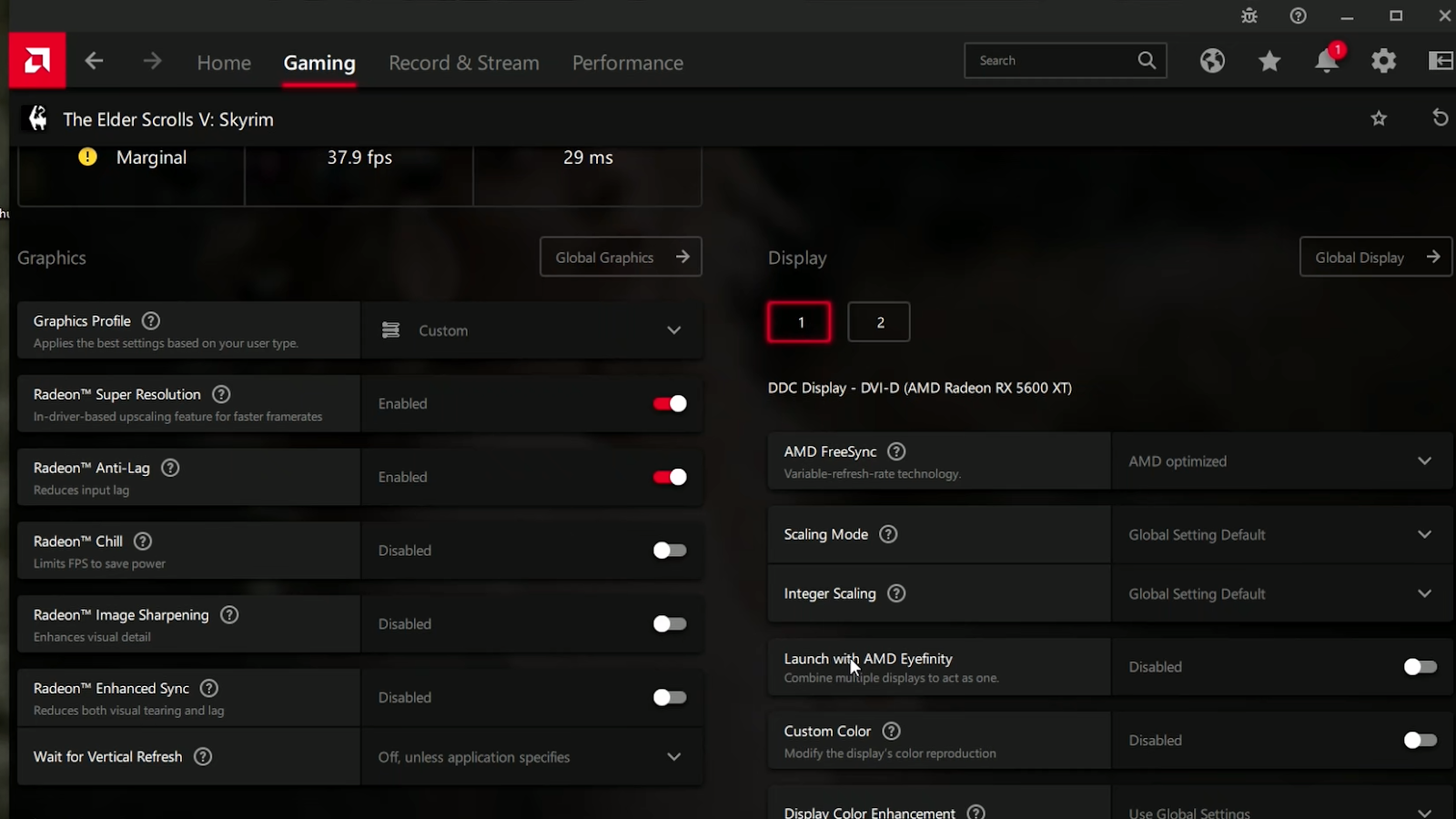Open Global Display settings
This screenshot has height=819, width=1456.
[1376, 258]
